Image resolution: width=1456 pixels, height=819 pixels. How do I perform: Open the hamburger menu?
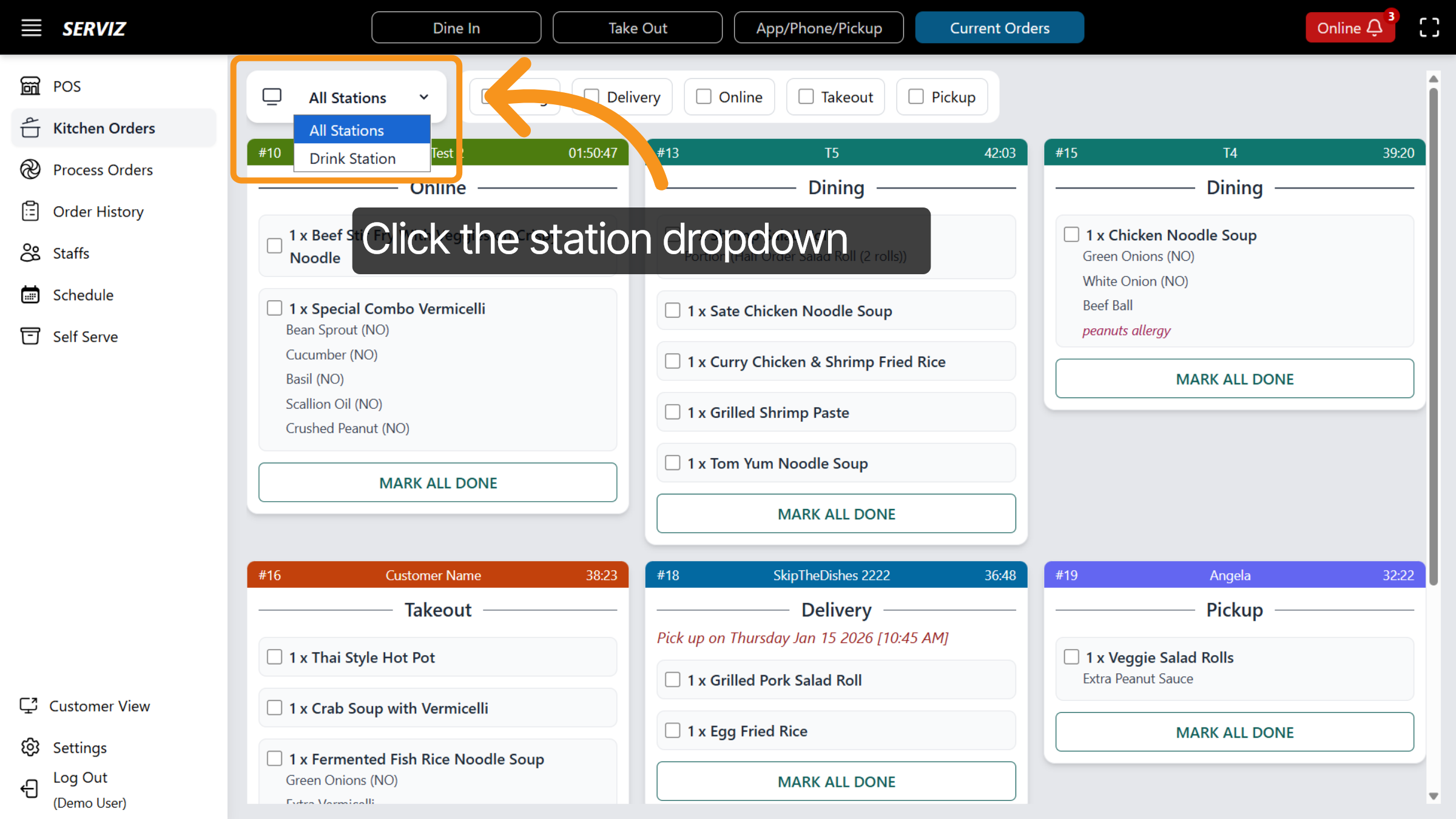point(31,27)
